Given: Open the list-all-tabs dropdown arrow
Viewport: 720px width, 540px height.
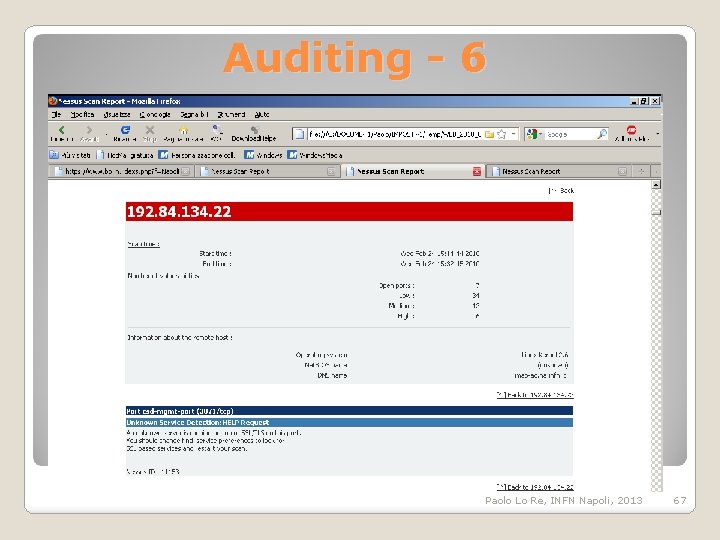Looking at the screenshot, I should 657,171.
